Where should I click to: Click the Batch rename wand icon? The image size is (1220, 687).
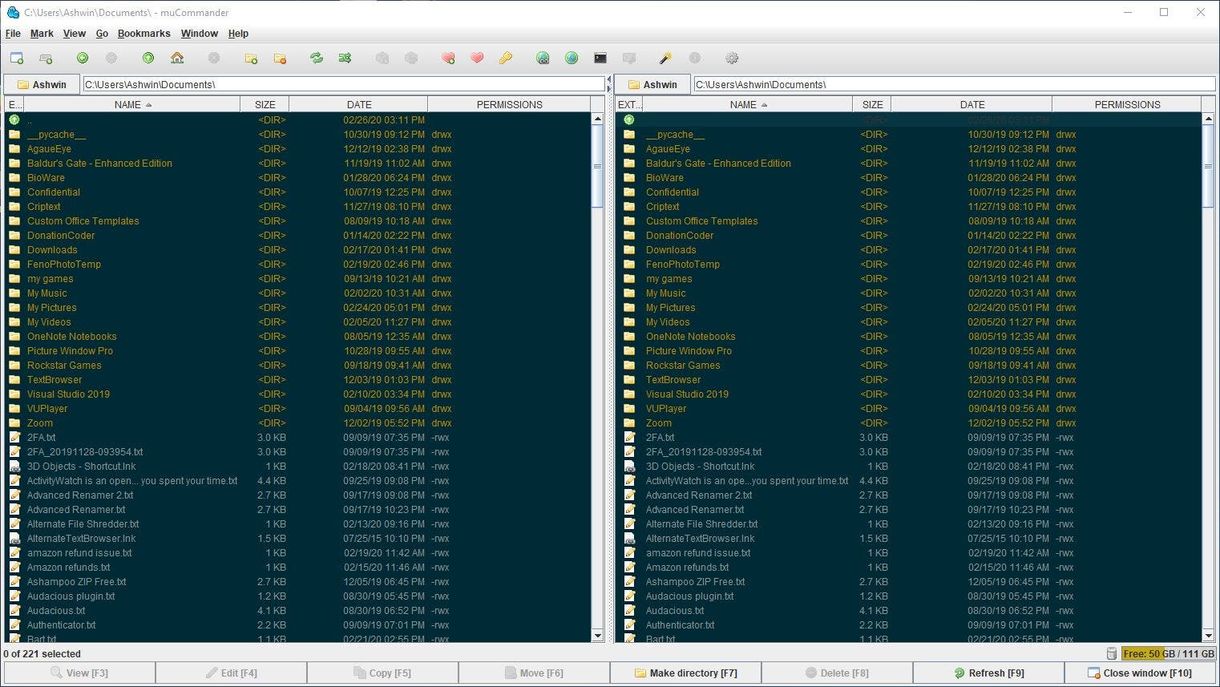coord(665,58)
